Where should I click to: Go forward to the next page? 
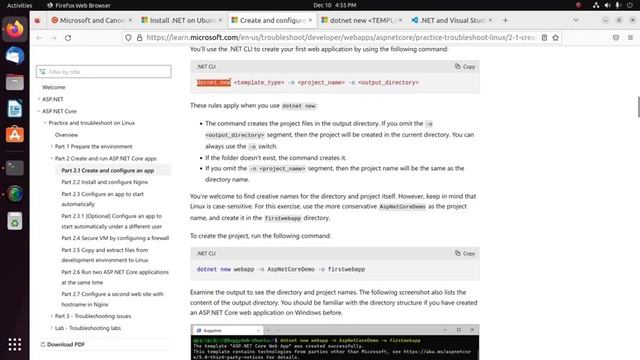click(x=53, y=38)
